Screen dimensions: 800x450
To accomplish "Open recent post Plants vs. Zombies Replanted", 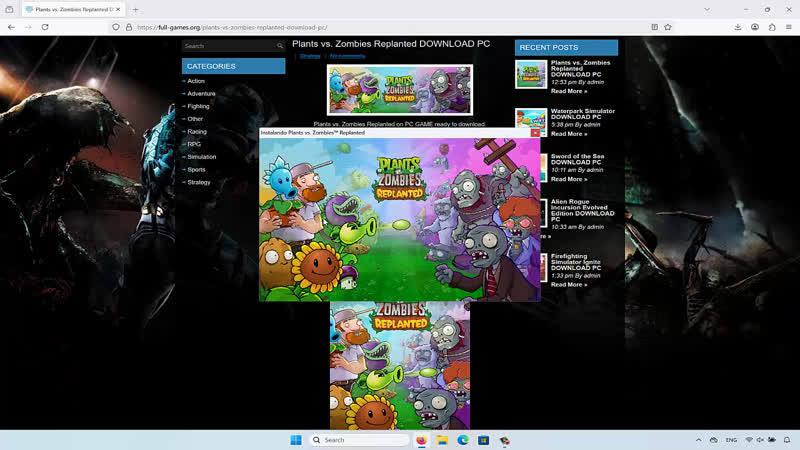I will [x=580, y=68].
